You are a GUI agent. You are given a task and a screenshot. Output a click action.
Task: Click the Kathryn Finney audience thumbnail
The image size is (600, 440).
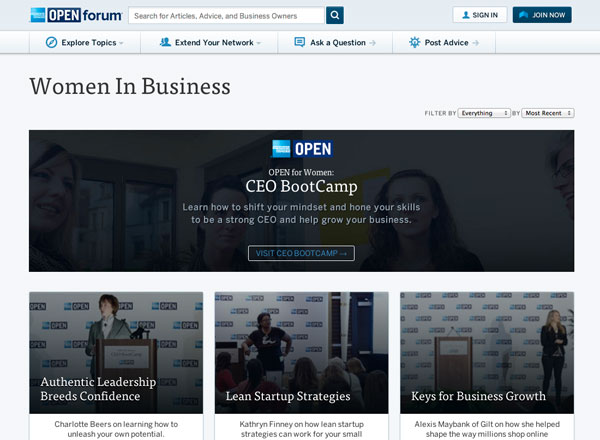[302, 353]
